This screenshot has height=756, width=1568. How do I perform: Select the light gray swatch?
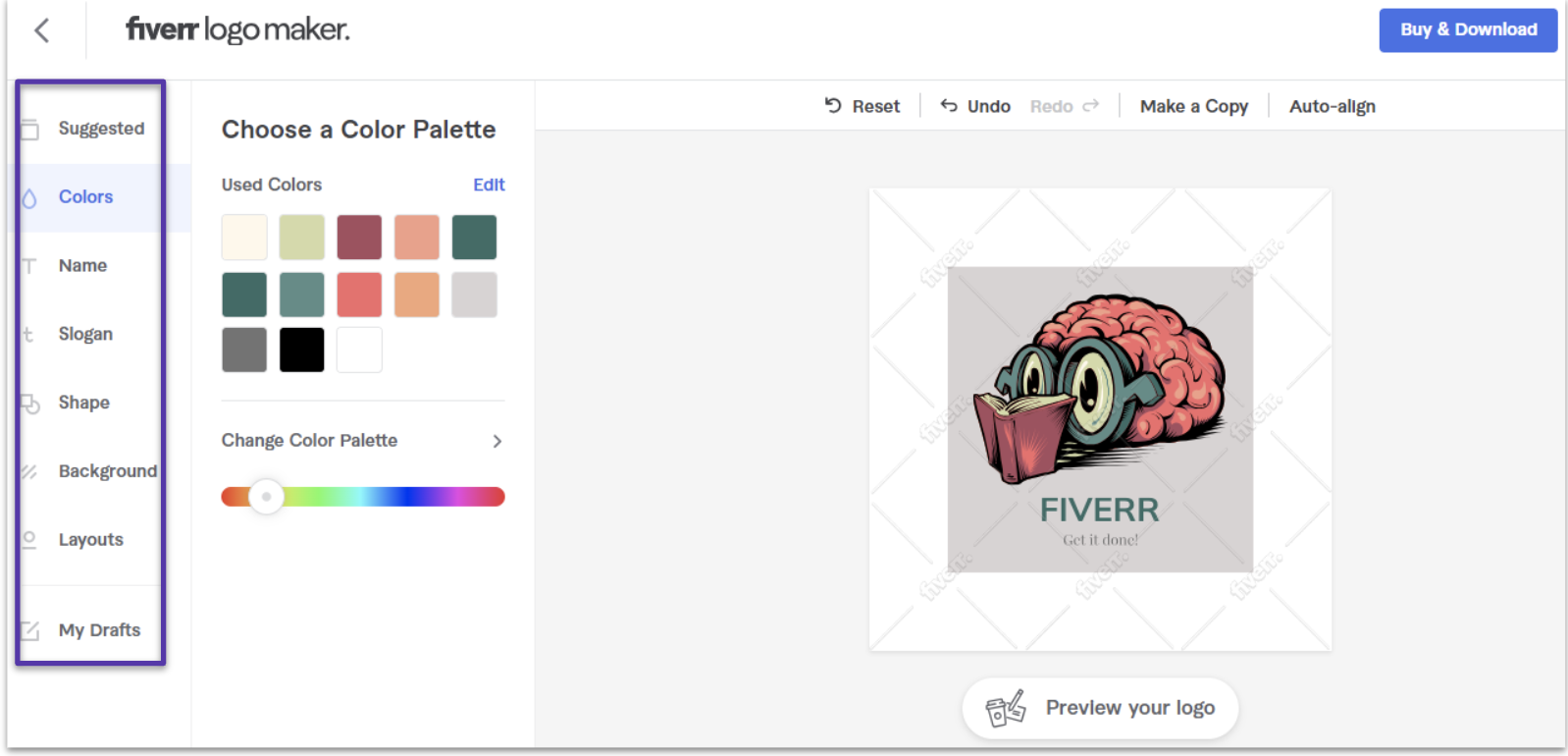474,295
